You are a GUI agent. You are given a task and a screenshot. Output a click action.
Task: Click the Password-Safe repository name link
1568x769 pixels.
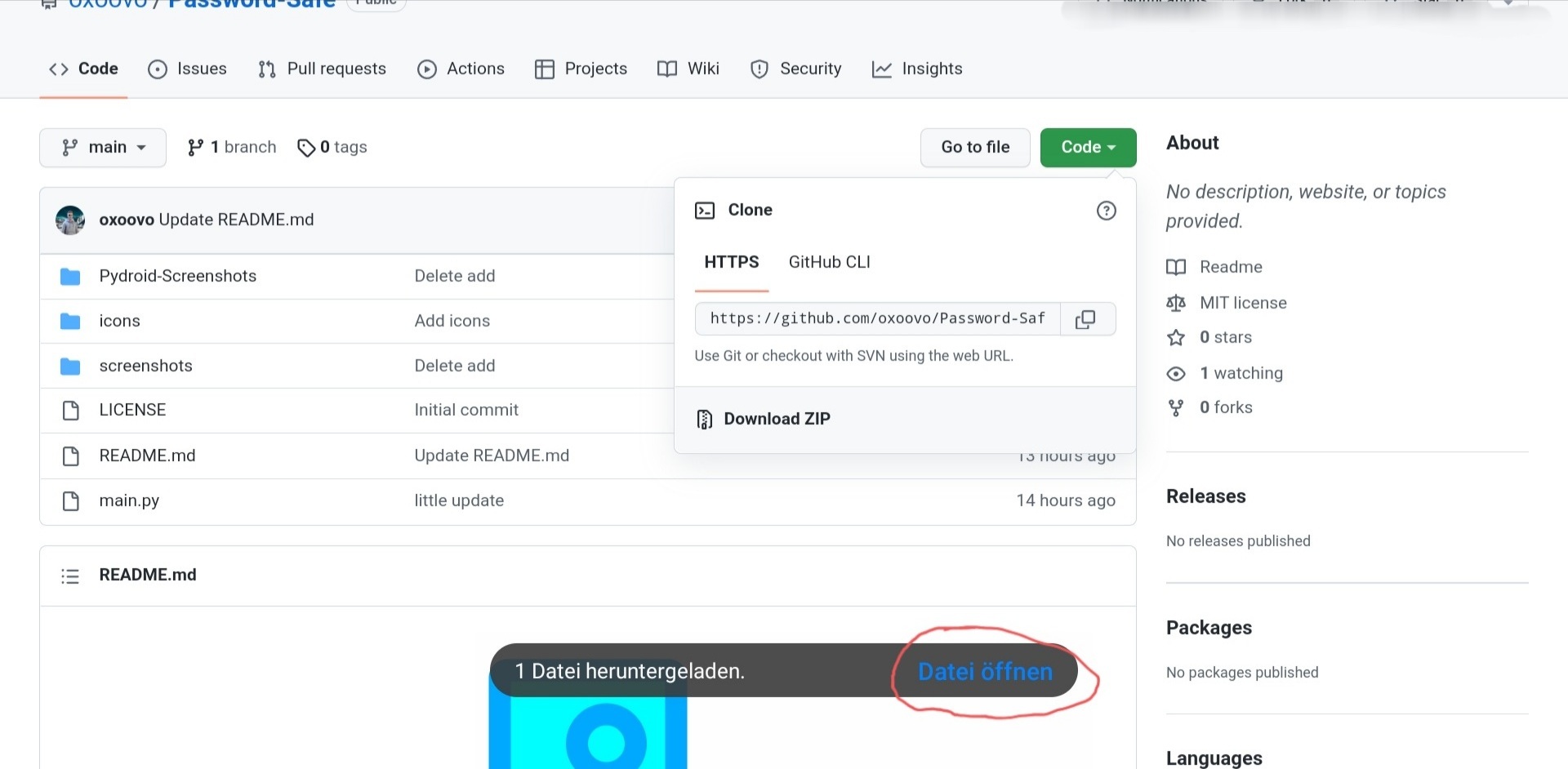coord(252,4)
